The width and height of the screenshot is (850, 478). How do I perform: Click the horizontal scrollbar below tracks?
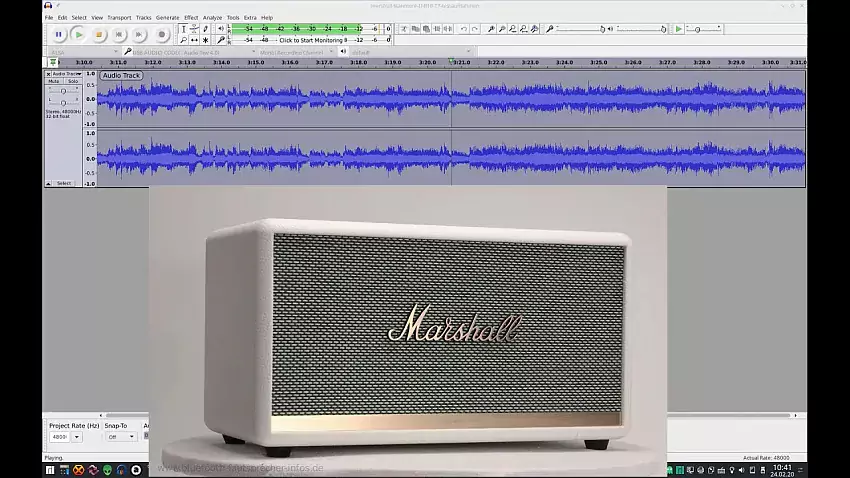pos(448,416)
